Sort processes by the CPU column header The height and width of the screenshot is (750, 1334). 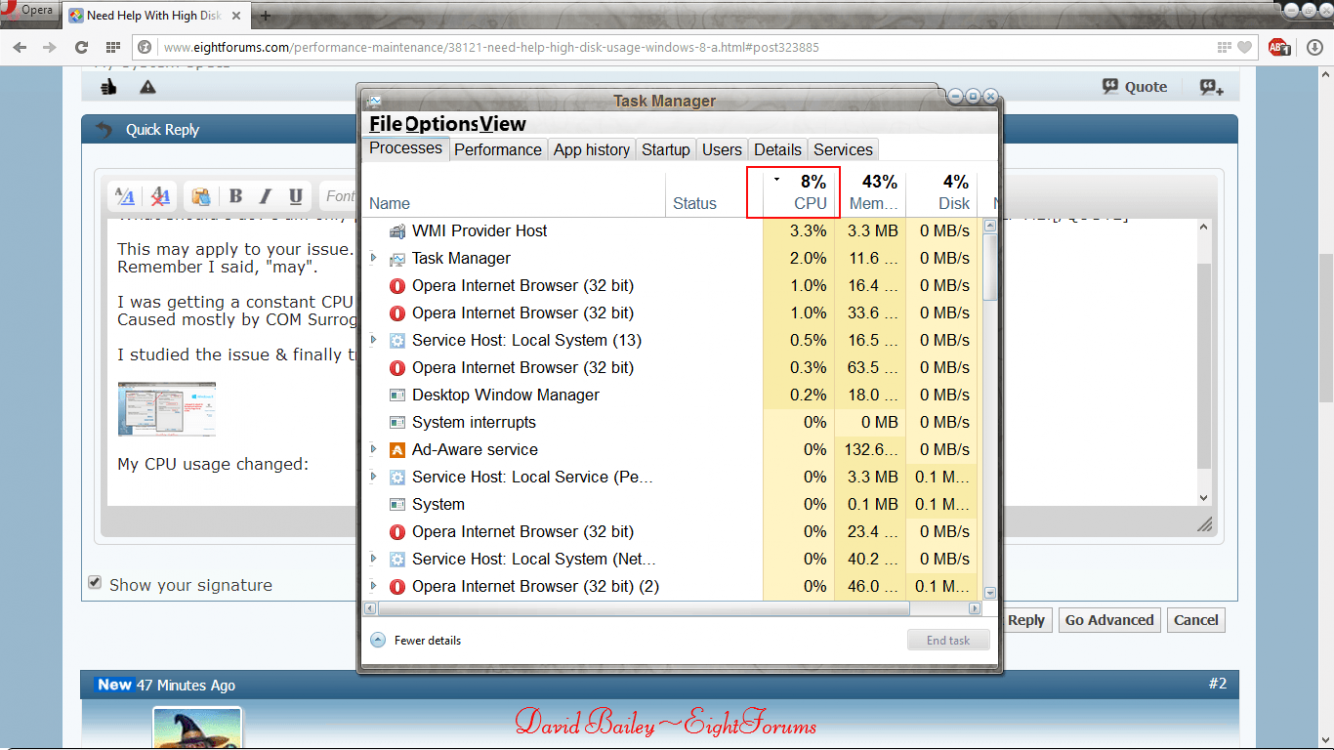tap(800, 192)
